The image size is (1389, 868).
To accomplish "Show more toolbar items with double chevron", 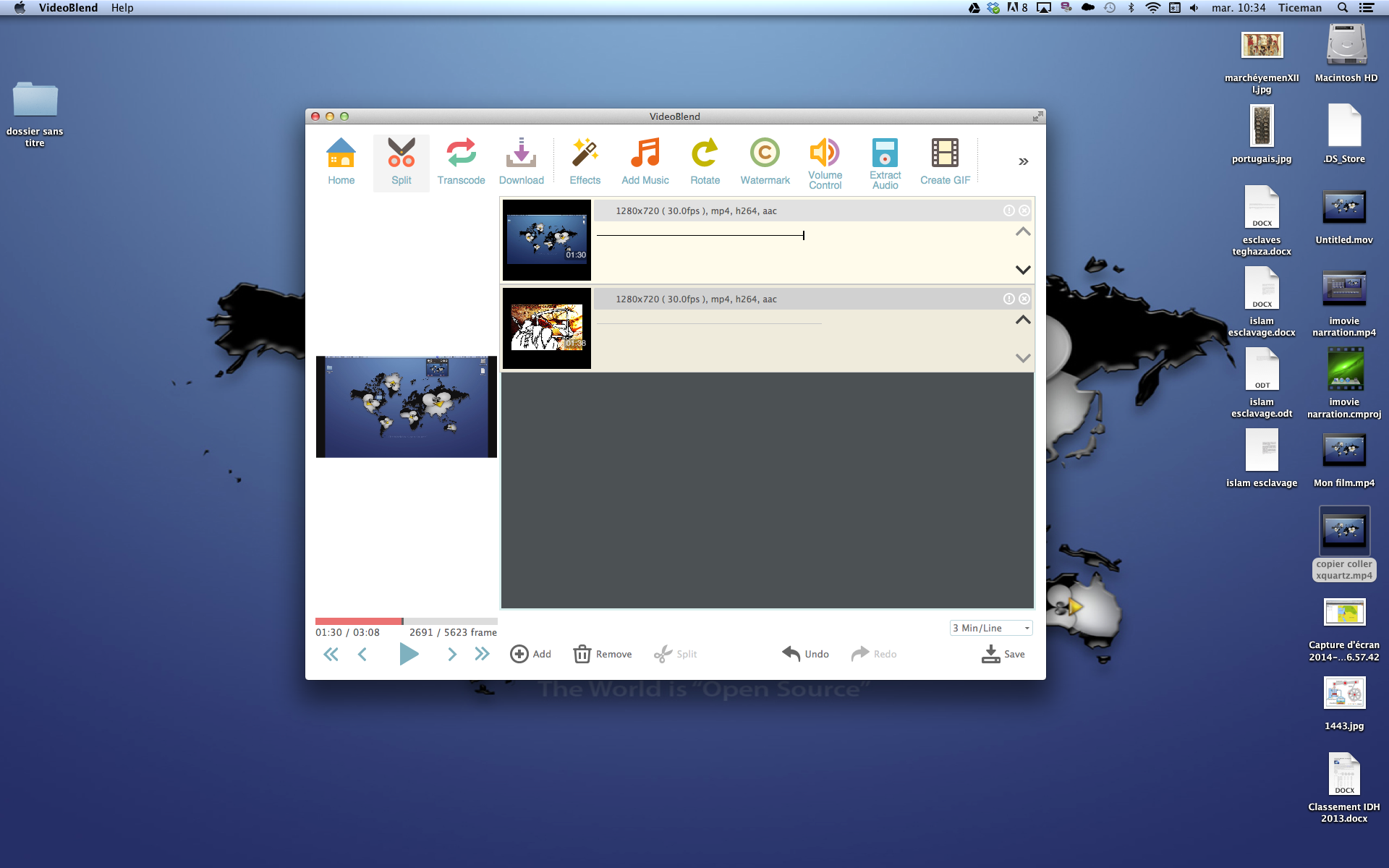I will click(1023, 161).
